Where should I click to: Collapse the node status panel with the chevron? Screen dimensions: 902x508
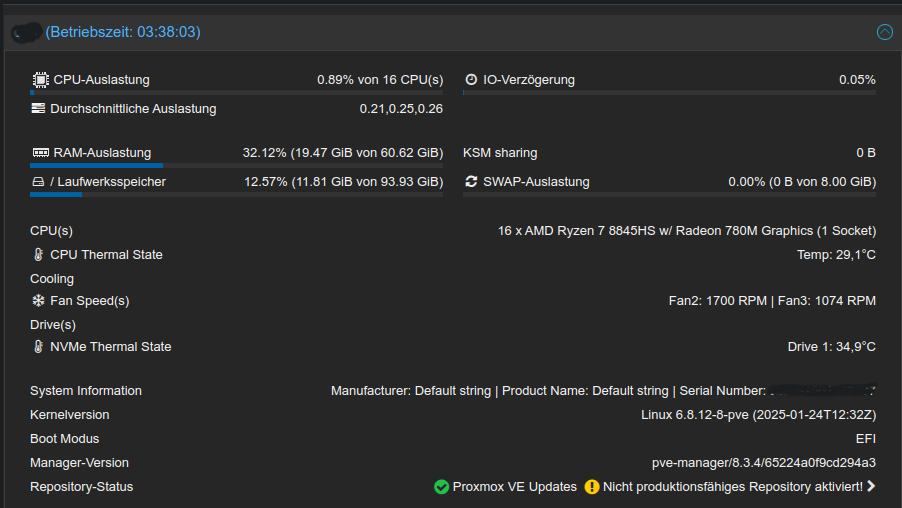coord(884,32)
